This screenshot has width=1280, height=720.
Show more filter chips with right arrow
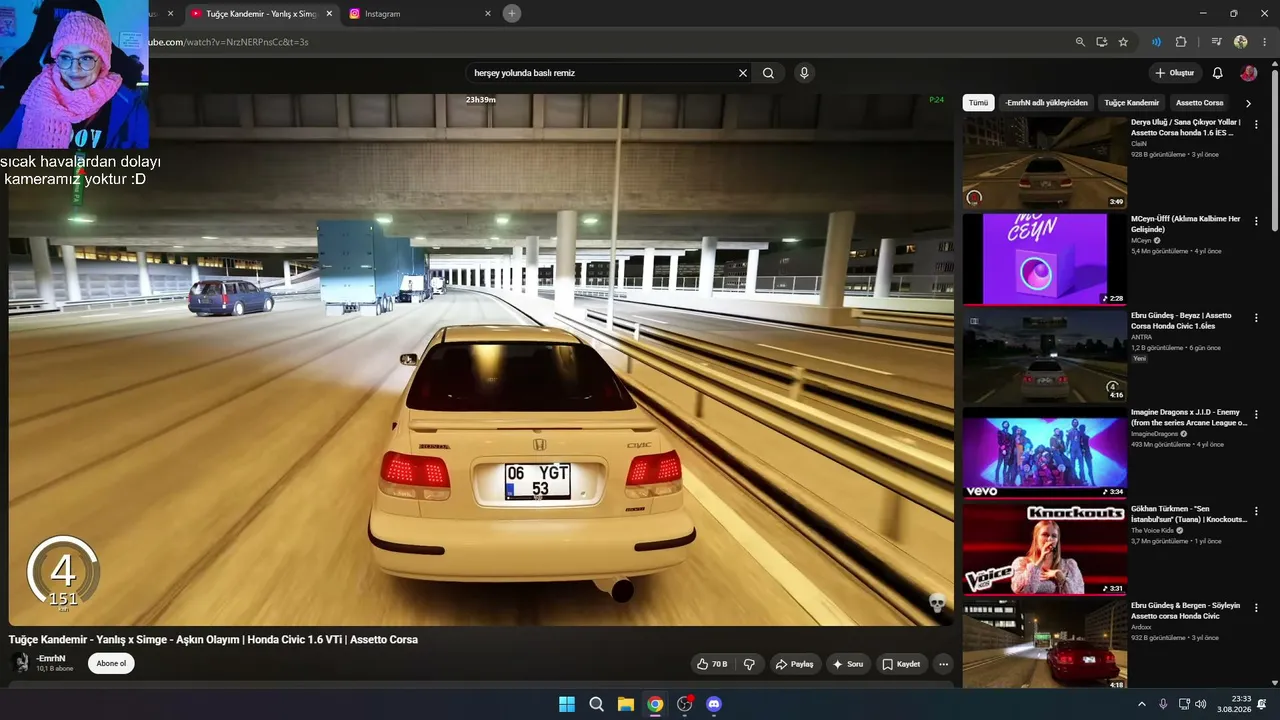1248,103
